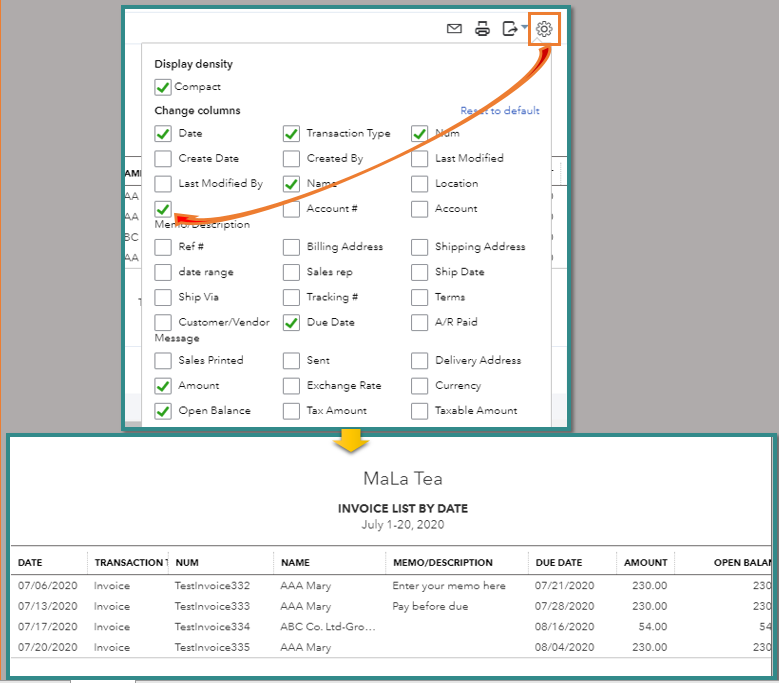Check the Sent column checkbox
Viewport: 779px width, 683px height.
pyautogui.click(x=291, y=361)
